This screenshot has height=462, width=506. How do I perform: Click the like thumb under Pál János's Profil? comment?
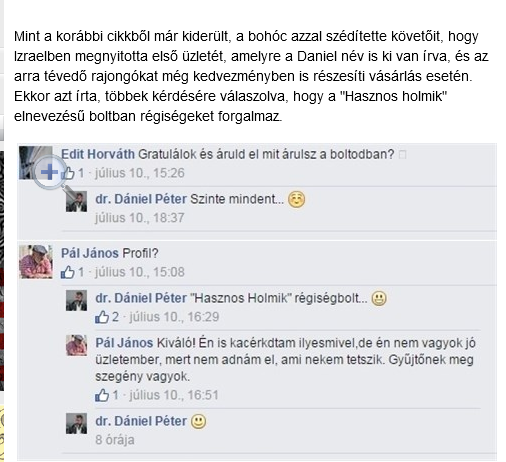point(68,272)
